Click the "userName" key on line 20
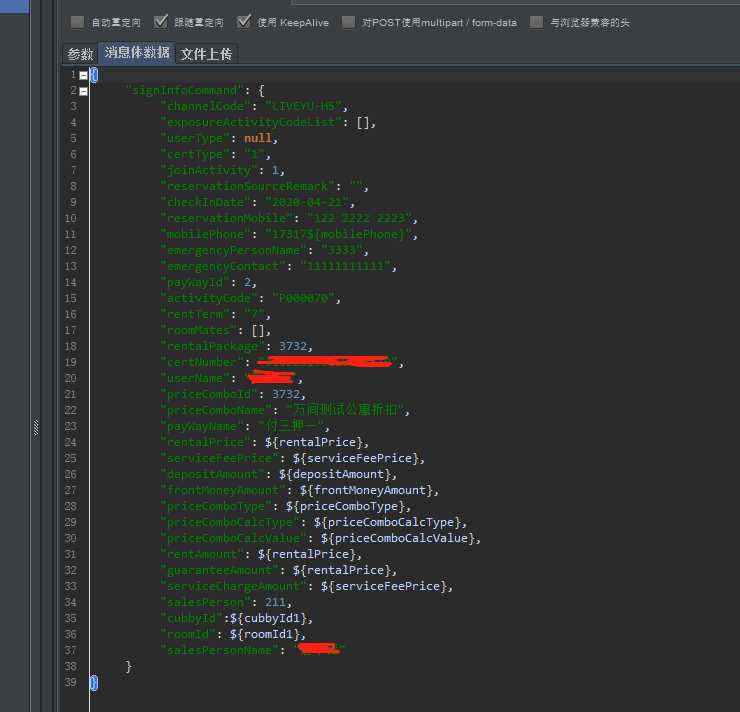 [x=195, y=378]
